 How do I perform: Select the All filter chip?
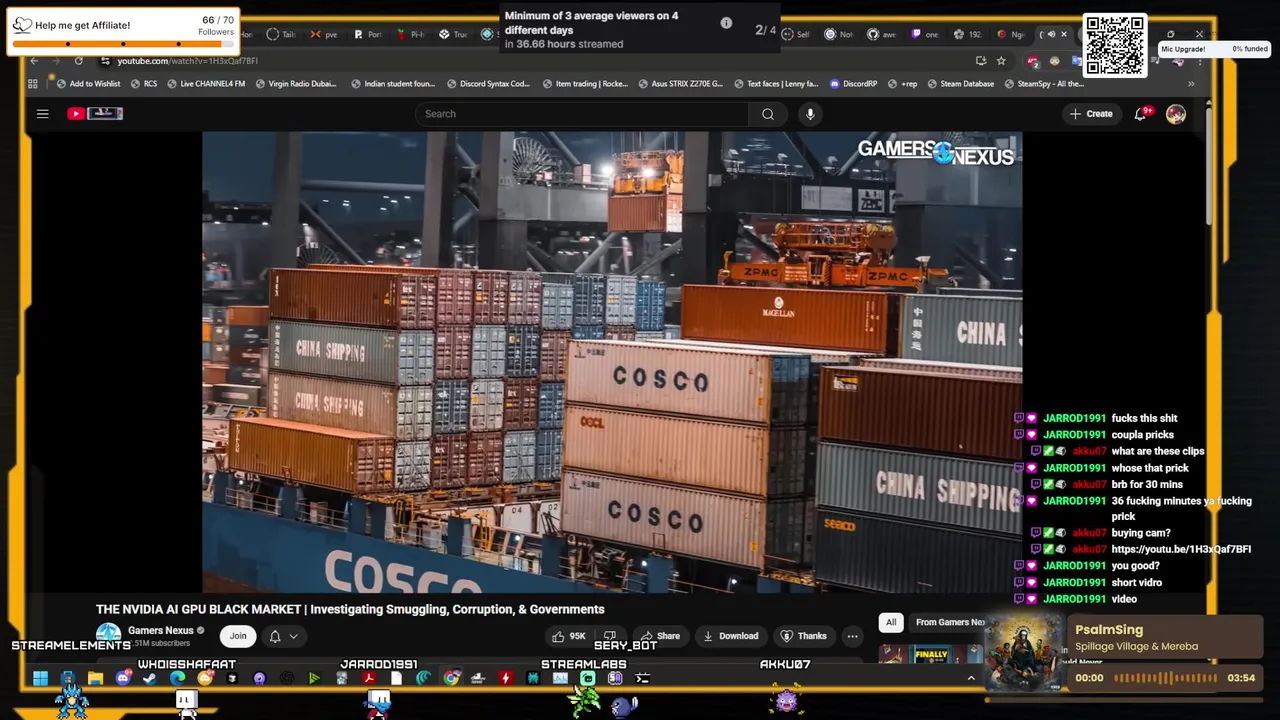[x=891, y=622]
